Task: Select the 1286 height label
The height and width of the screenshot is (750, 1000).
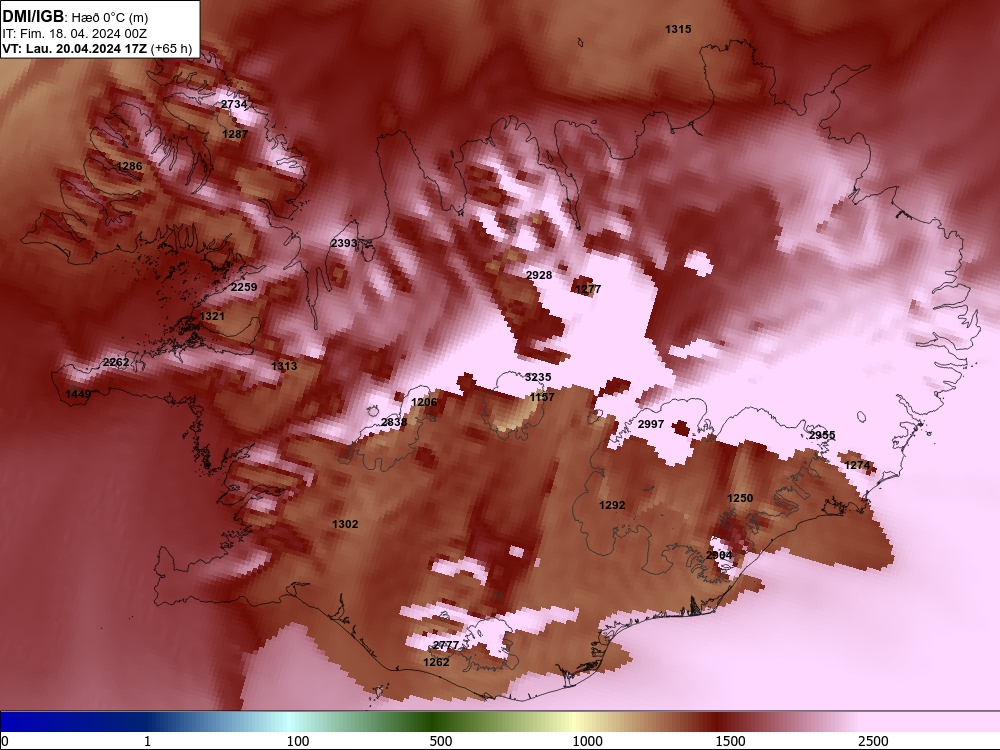Action: 129,166
